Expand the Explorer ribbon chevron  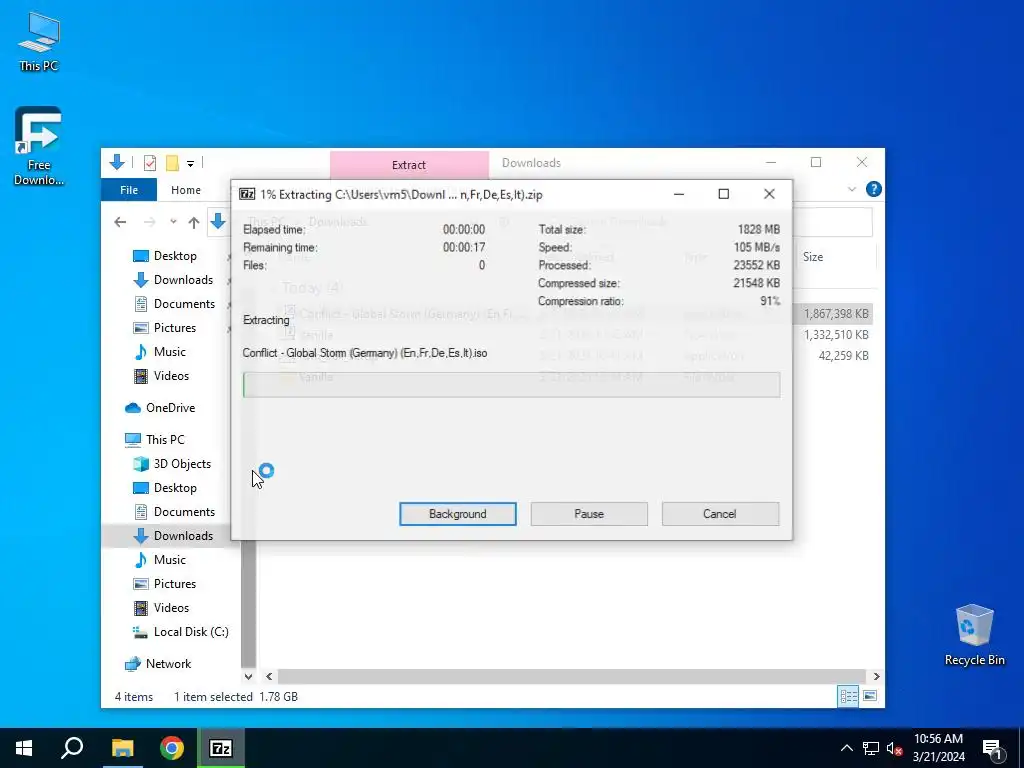pyautogui.click(x=852, y=189)
